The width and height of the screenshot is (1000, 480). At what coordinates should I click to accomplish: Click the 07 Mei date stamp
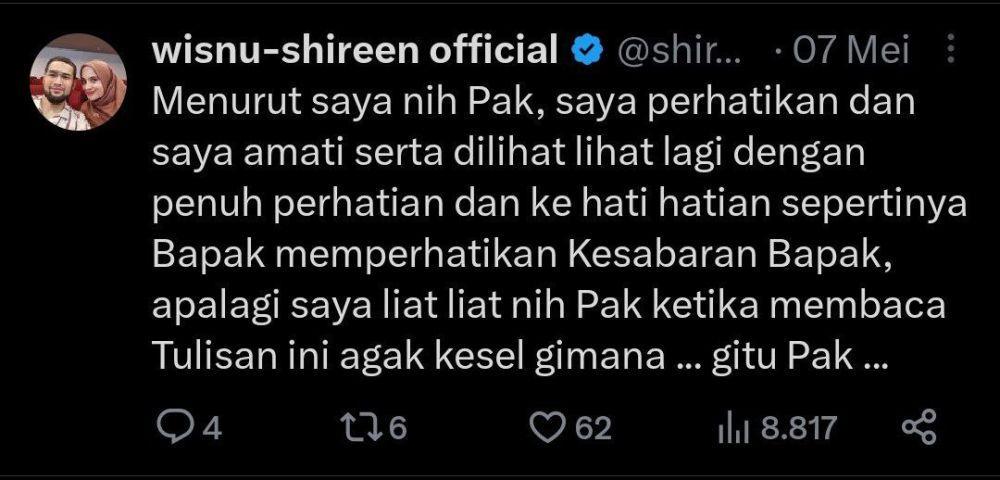point(851,51)
